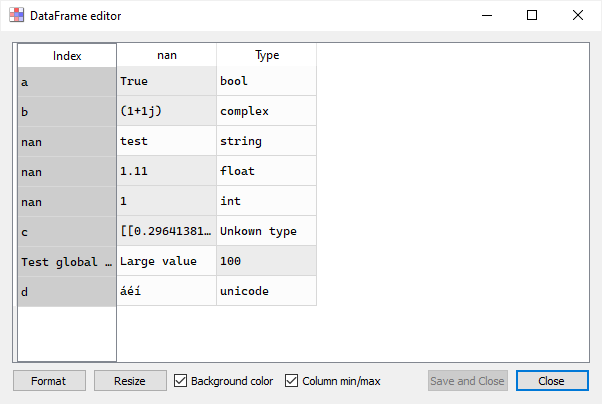Viewport: 602px width, 404px height.
Task: Click the Save and Close button
Action: tap(468, 381)
